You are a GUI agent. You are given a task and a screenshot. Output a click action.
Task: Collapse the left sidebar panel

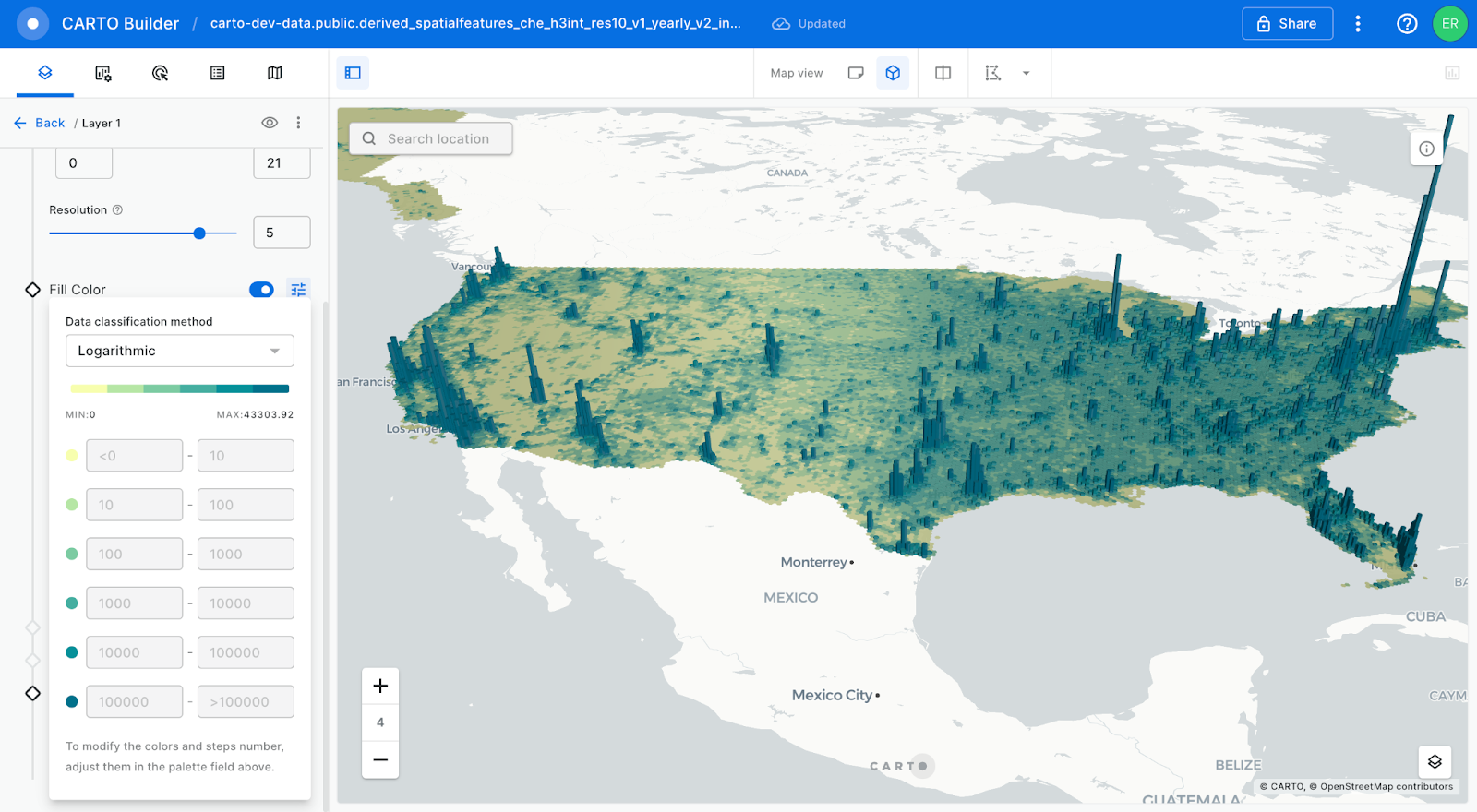pyautogui.click(x=353, y=73)
